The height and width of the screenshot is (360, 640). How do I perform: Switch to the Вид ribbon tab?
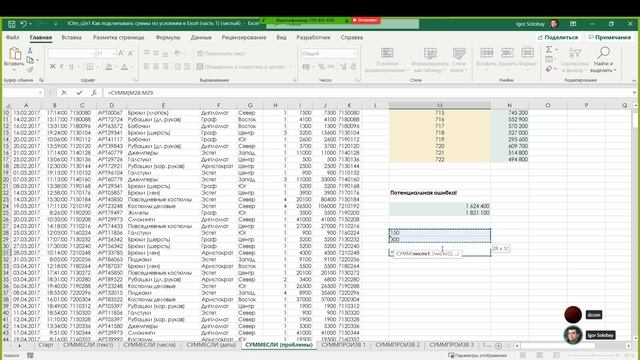[281, 37]
